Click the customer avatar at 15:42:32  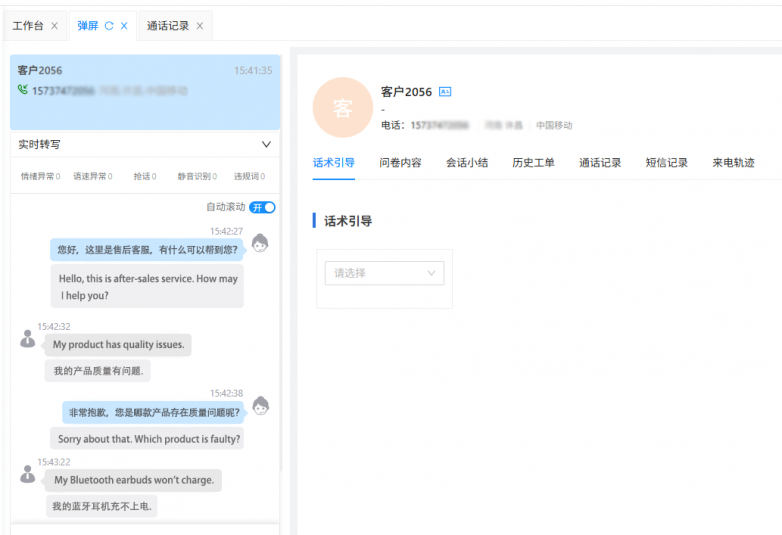click(x=27, y=339)
